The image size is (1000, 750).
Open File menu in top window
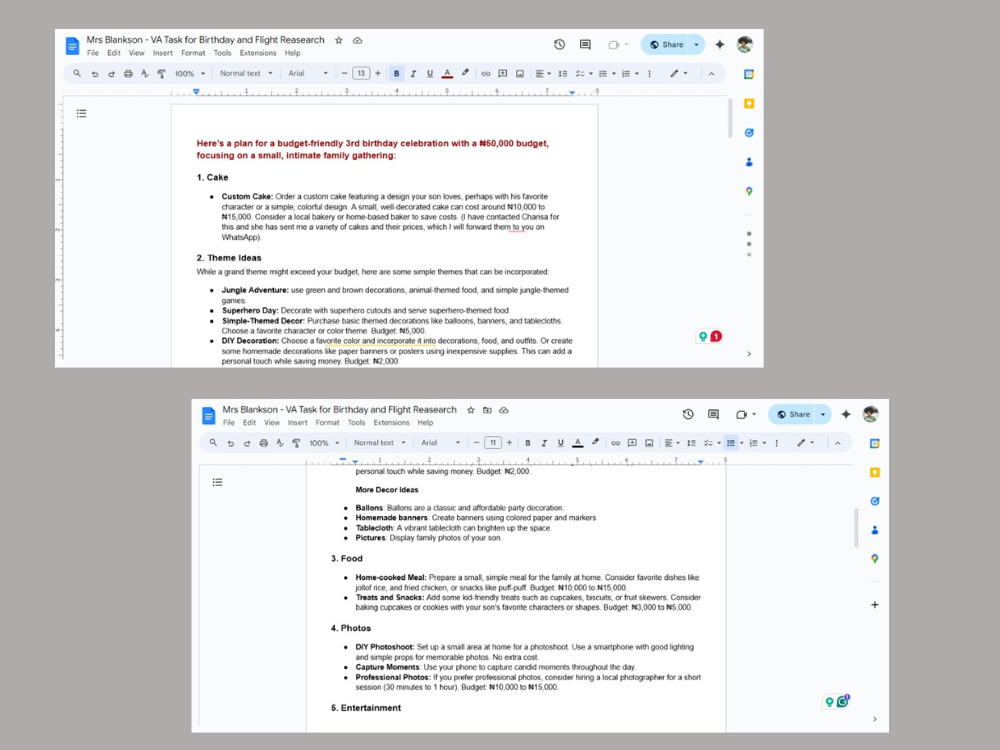[x=92, y=53]
